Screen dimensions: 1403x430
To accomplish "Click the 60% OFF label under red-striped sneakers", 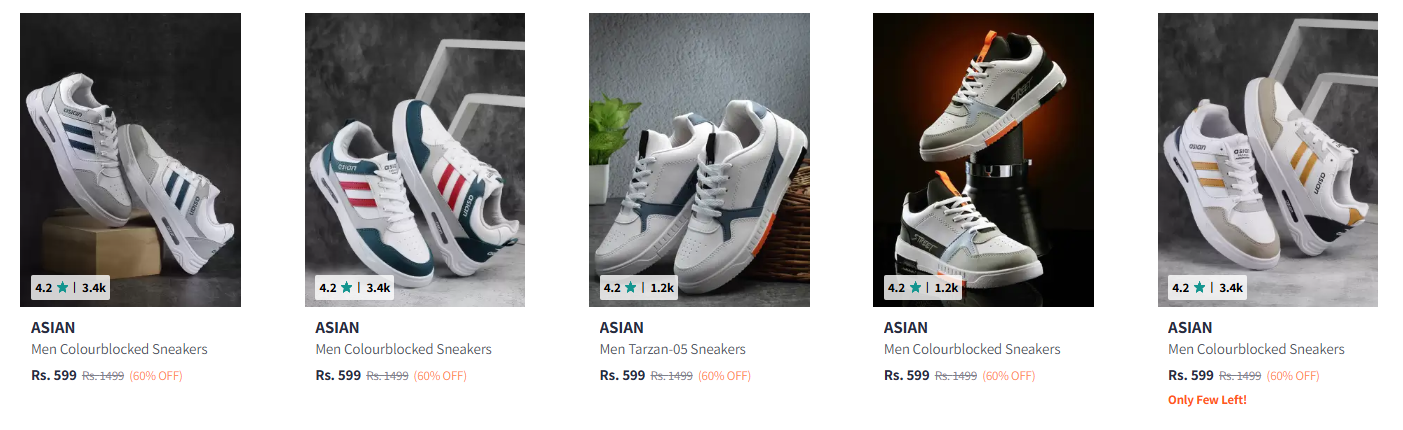I will coord(440,376).
